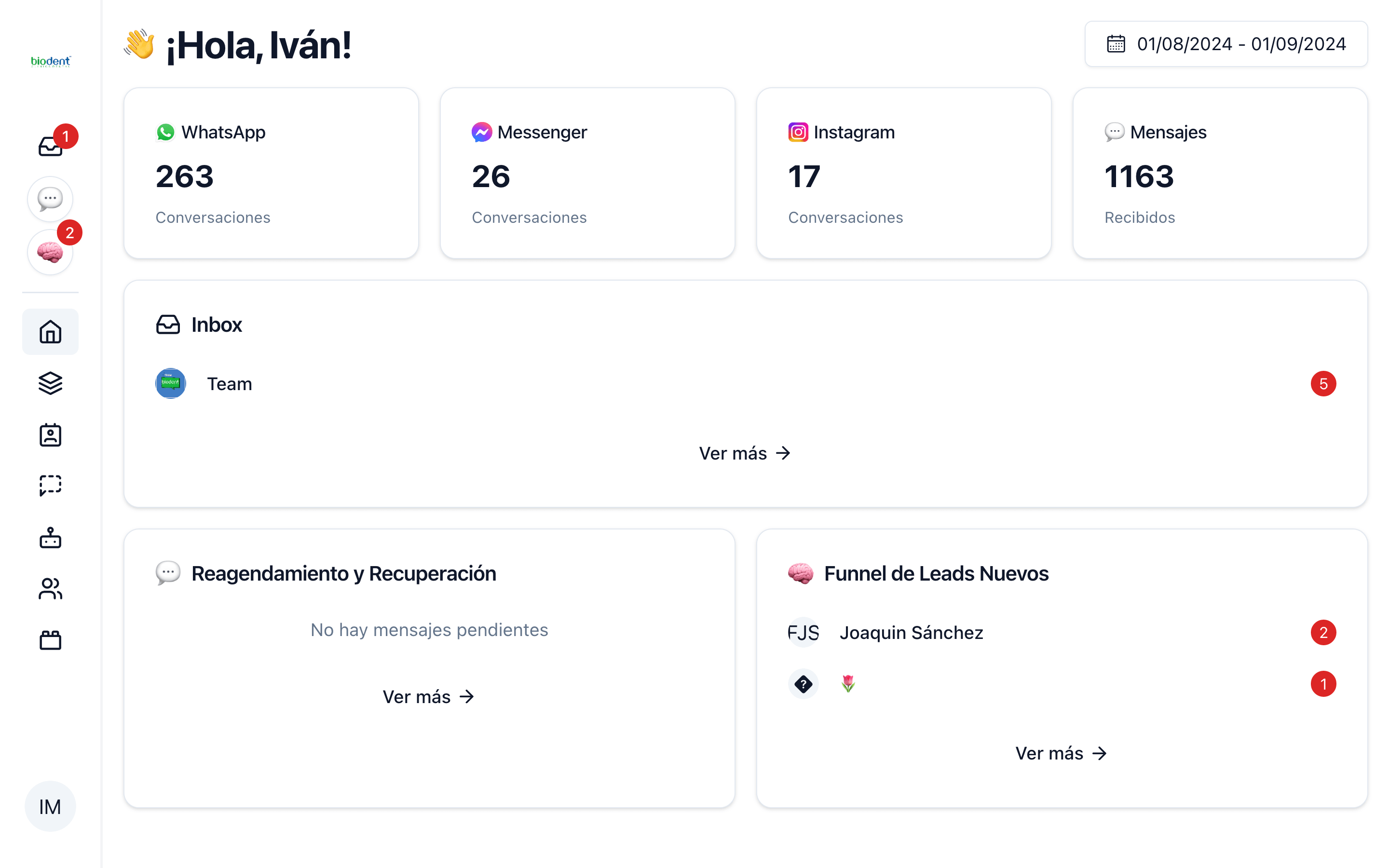Open the team users sidebar icon

tap(51, 588)
